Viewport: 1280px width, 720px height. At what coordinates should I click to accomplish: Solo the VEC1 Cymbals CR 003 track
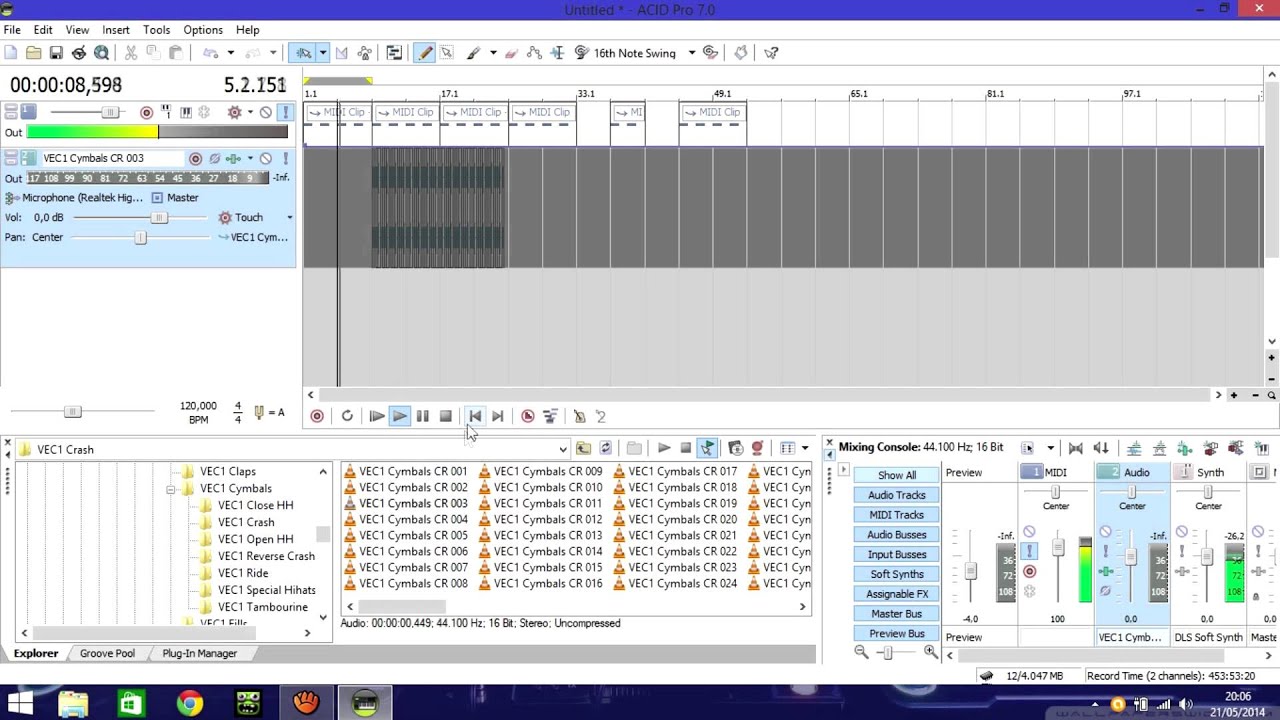click(x=285, y=158)
